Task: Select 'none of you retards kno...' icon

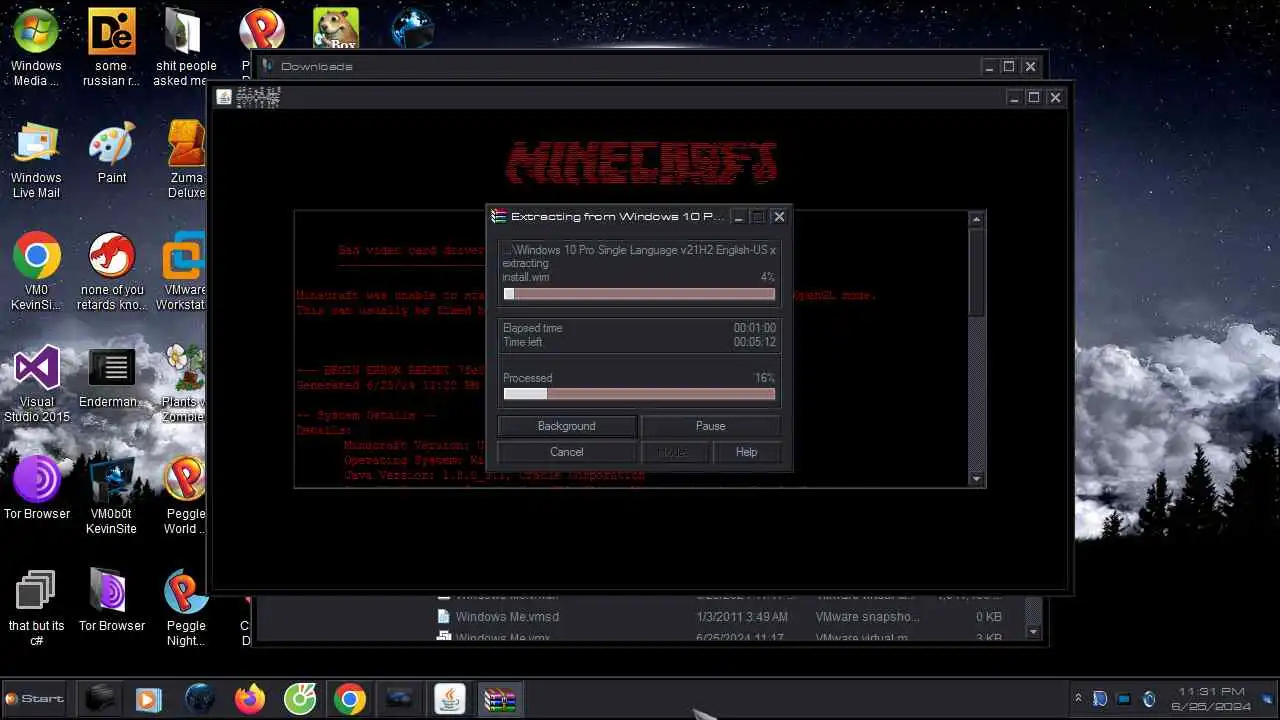Action: pos(111,272)
